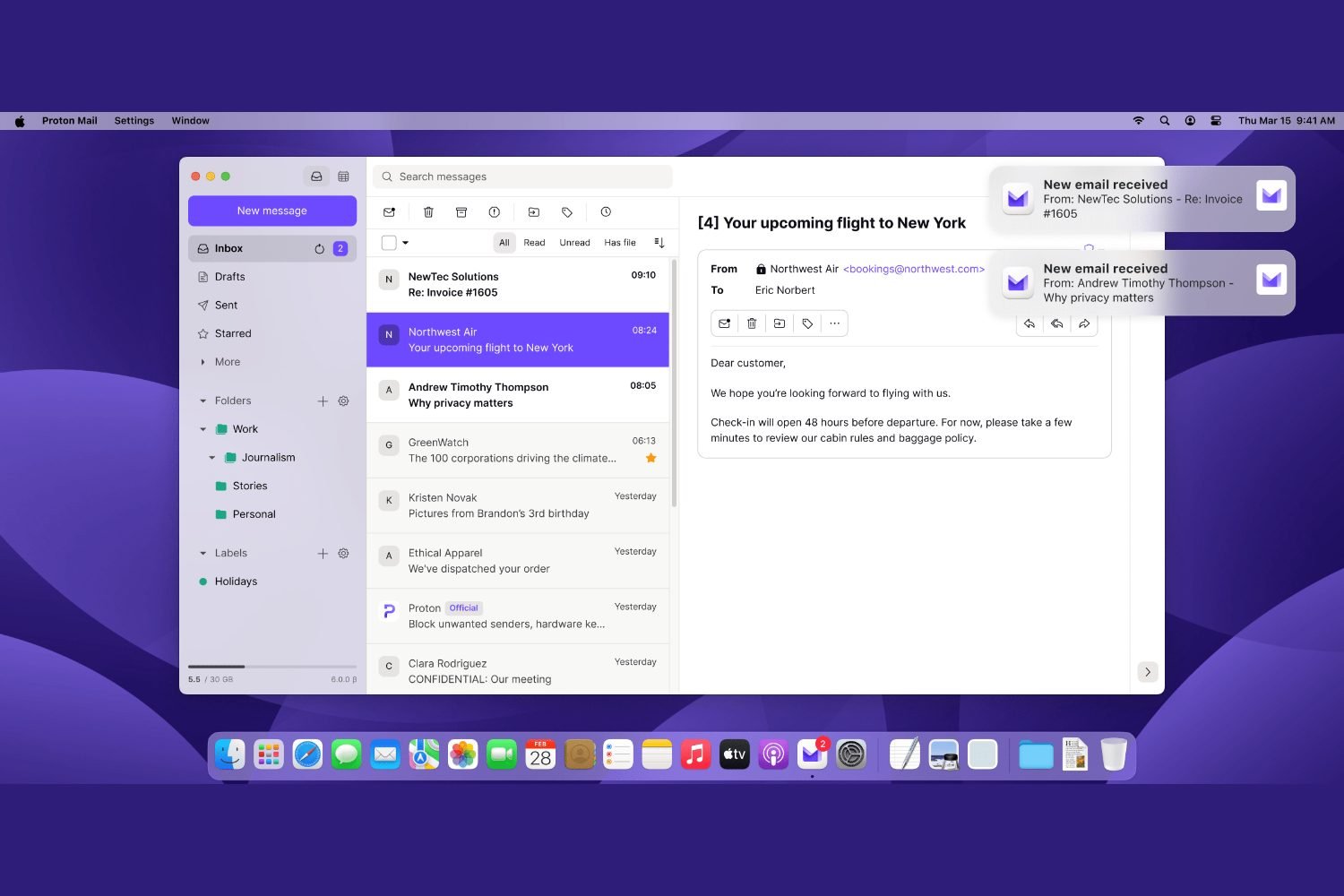Show All messages filter
1344x896 pixels.
point(504,243)
